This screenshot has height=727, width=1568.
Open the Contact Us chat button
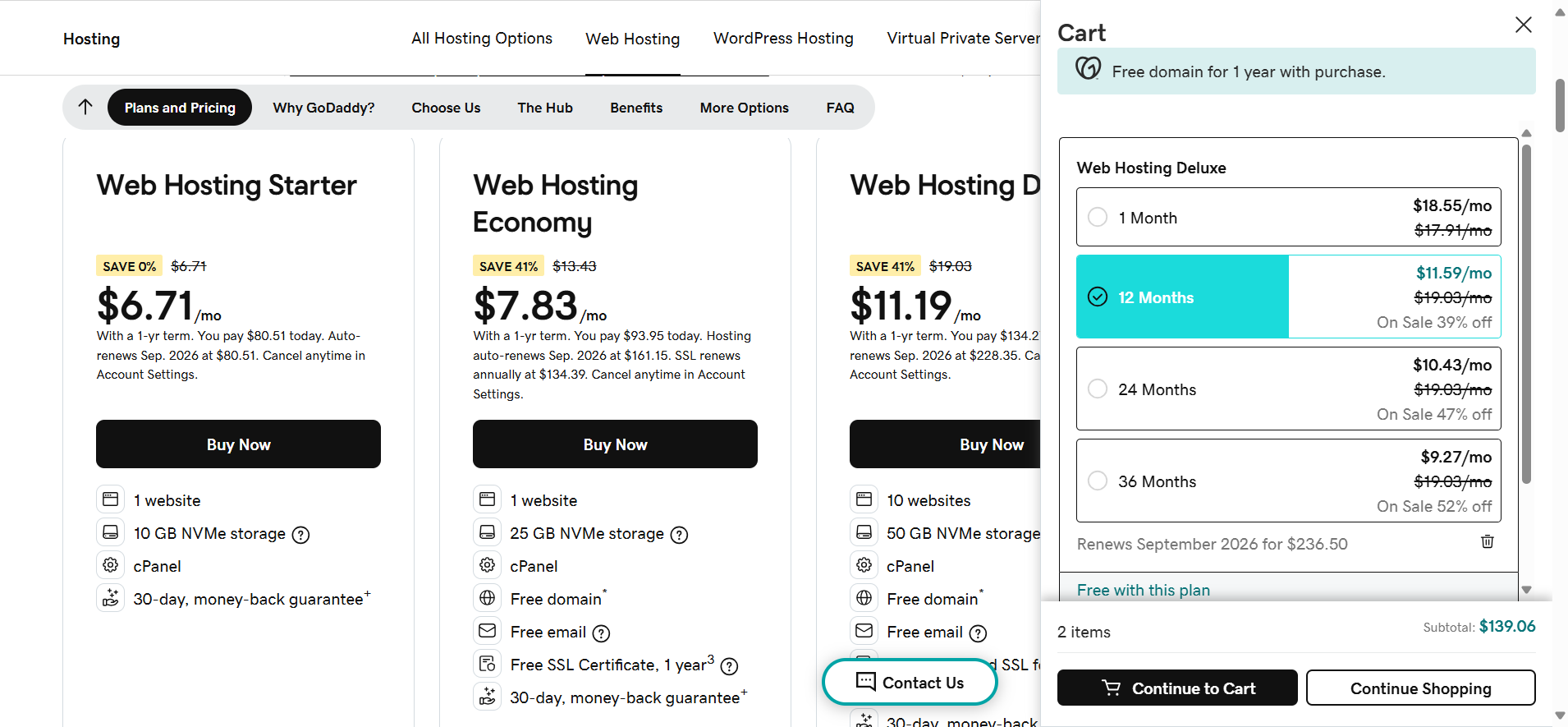point(910,682)
